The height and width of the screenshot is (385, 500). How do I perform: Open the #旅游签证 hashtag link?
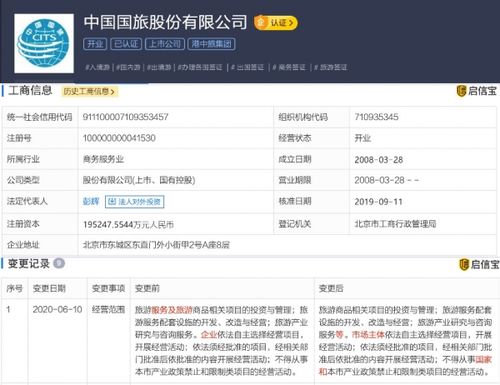(x=330, y=67)
